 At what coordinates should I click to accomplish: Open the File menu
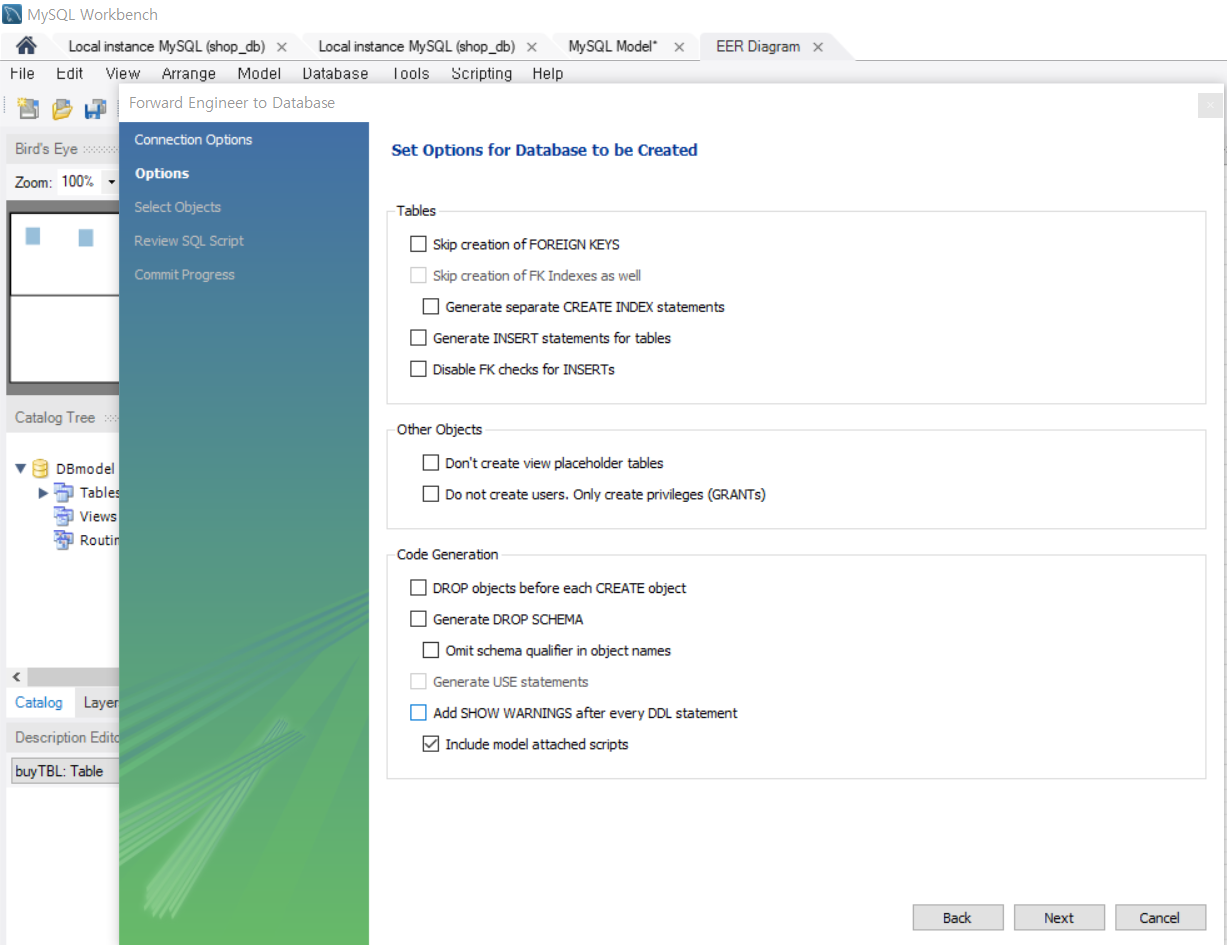22,73
